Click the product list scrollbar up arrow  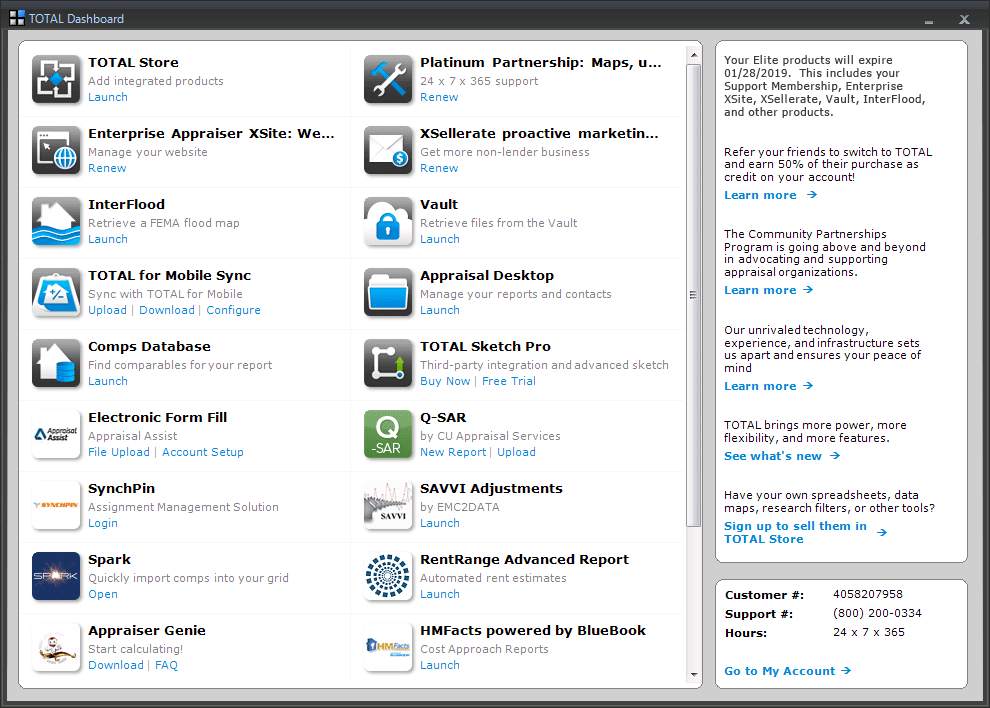tap(694, 56)
